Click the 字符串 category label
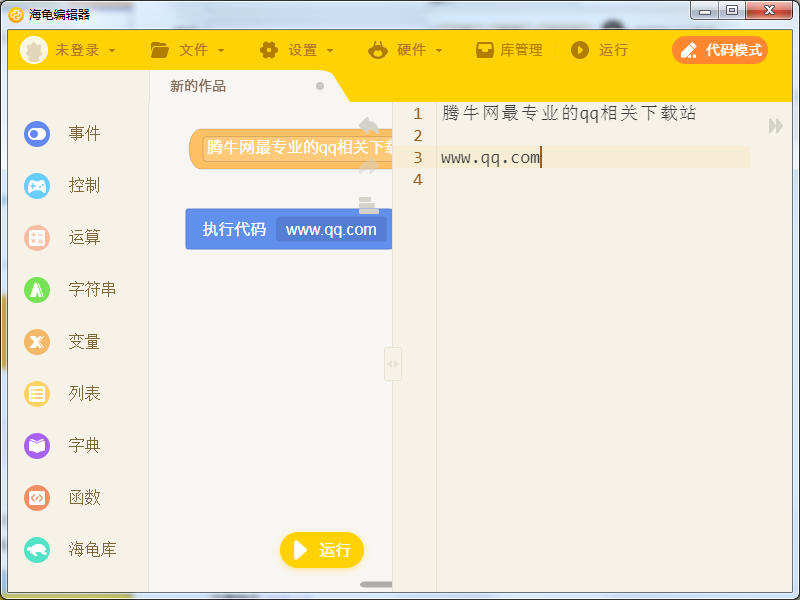Image resolution: width=800 pixels, height=600 pixels. click(92, 289)
